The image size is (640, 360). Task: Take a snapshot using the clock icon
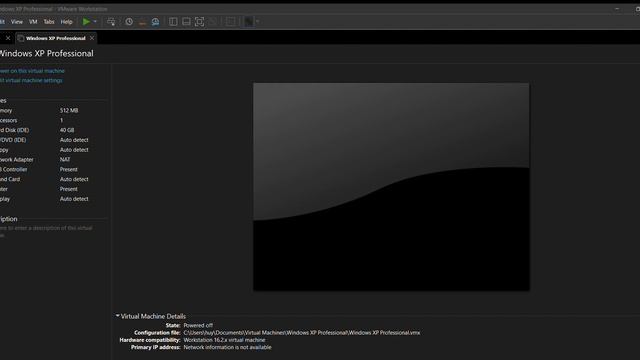tap(129, 22)
